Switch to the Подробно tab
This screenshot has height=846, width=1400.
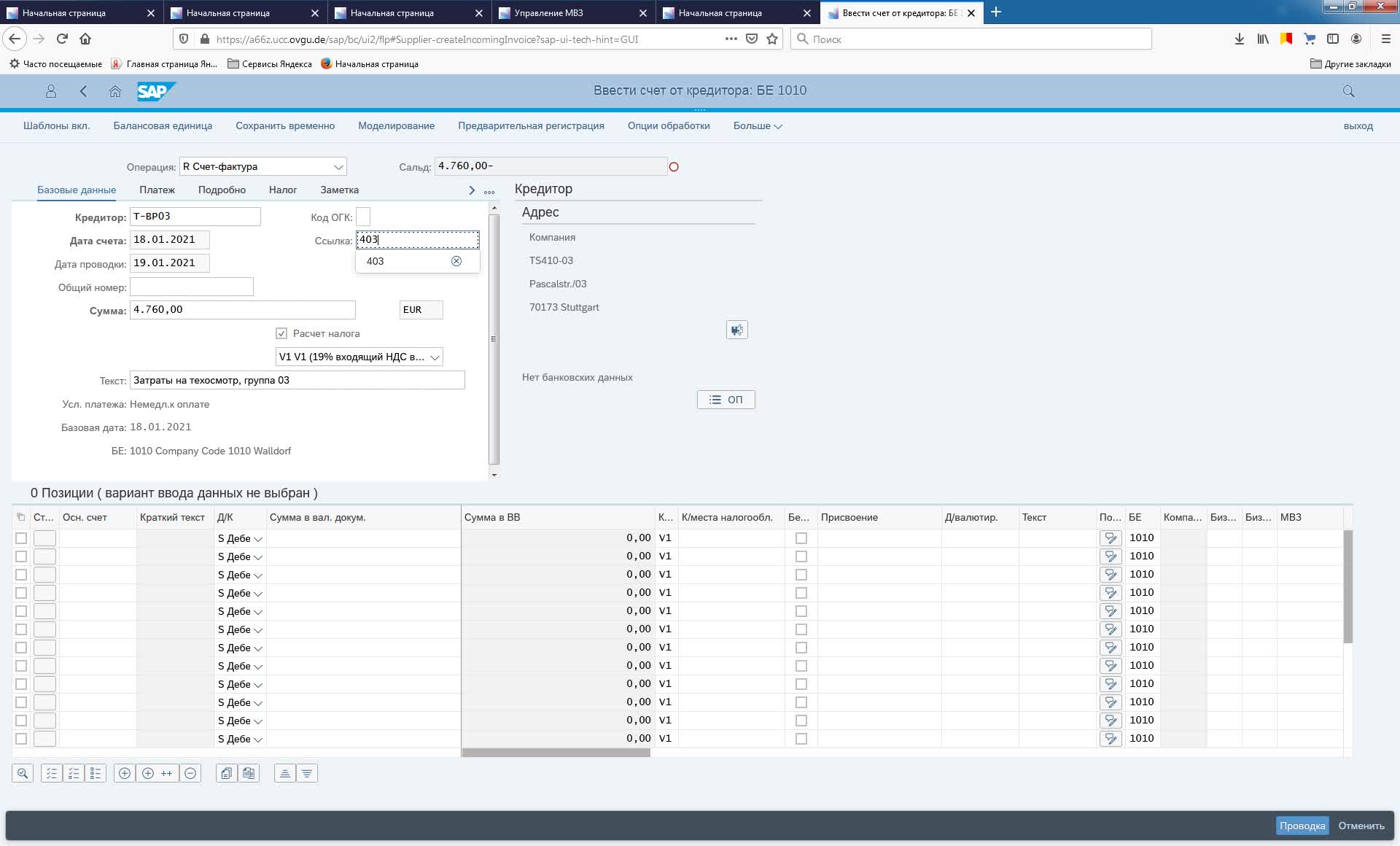click(x=222, y=190)
